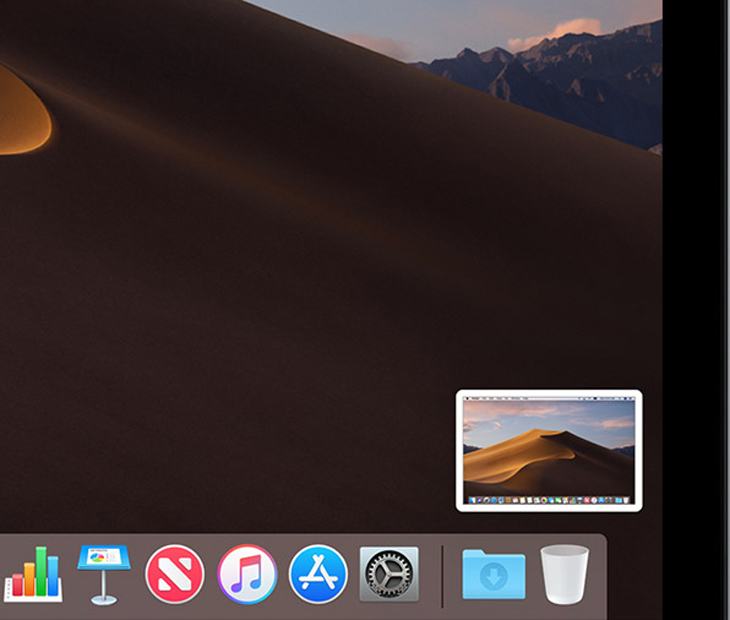Open the App Store icon
The height and width of the screenshot is (620, 730).
(x=318, y=574)
